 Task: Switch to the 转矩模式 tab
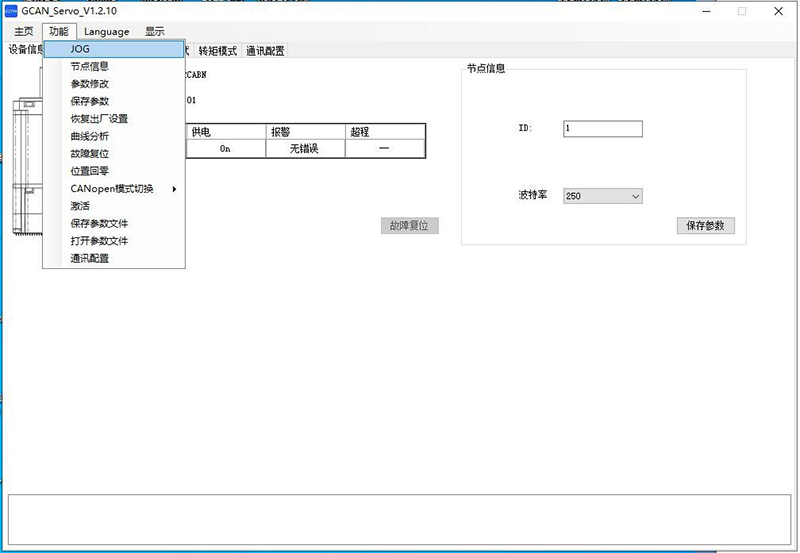(217, 50)
